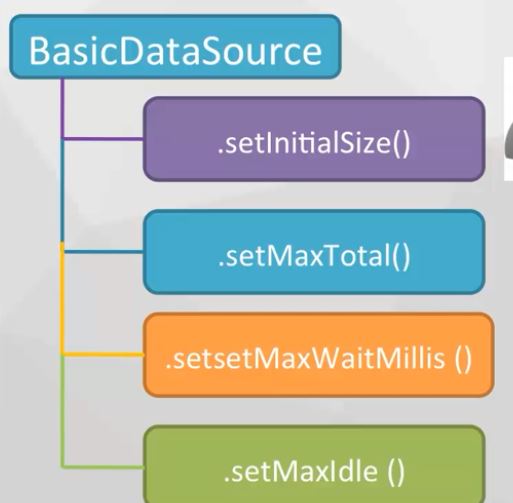Pick the green .setMaxIdle () box
Image resolution: width=513 pixels, height=503 pixels.
(314, 464)
